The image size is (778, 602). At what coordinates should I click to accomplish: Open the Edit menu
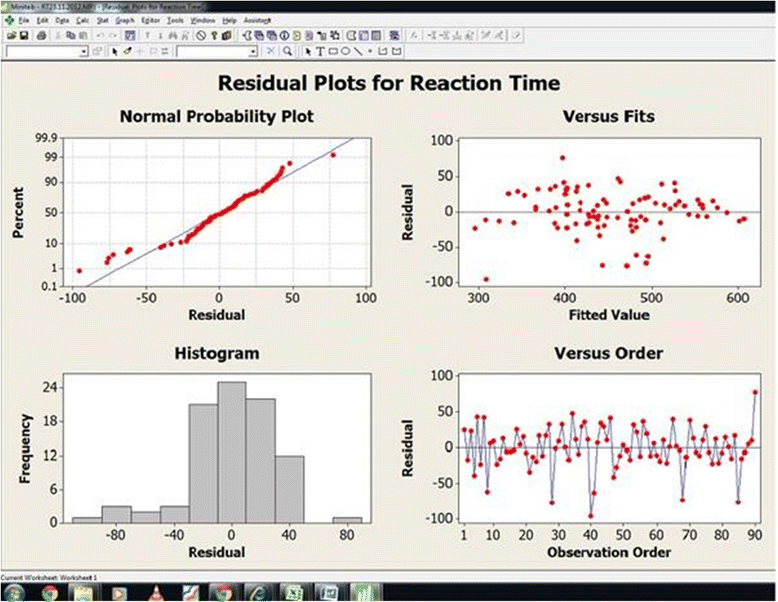pyautogui.click(x=43, y=20)
